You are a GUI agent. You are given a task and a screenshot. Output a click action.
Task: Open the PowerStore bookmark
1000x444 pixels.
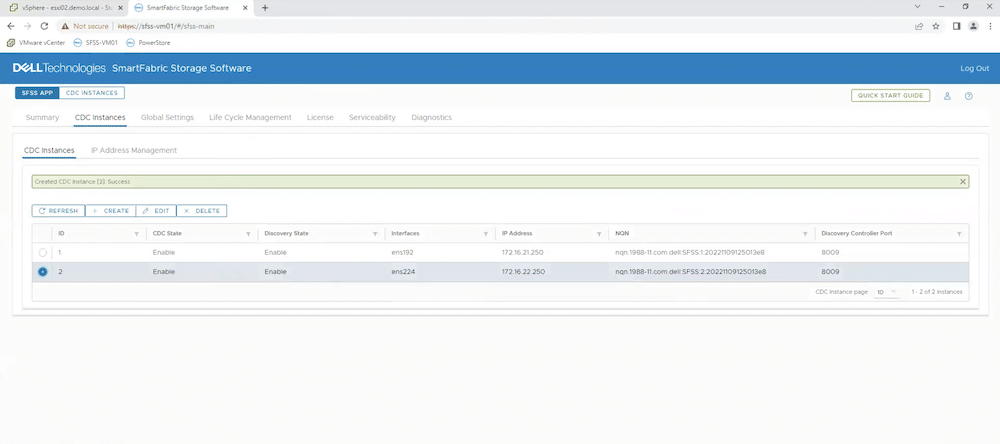point(149,43)
